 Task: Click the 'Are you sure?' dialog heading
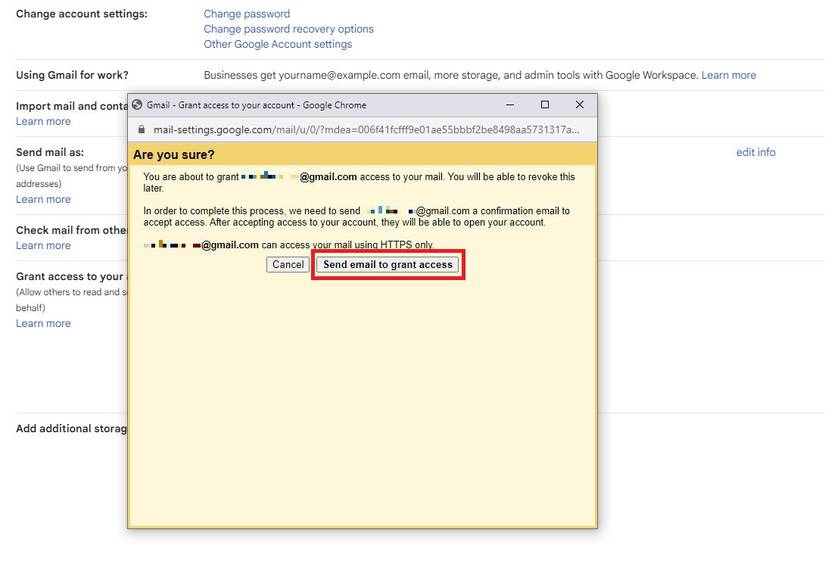click(174, 155)
